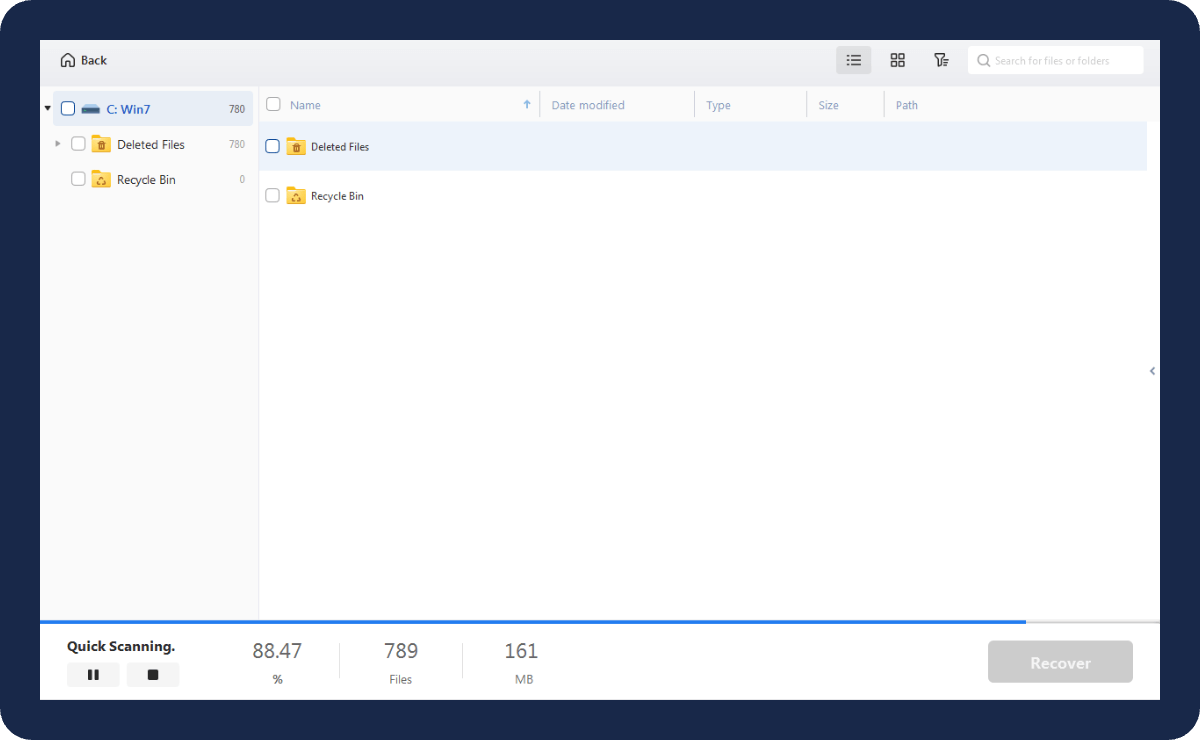Open the filter options

coord(941,60)
